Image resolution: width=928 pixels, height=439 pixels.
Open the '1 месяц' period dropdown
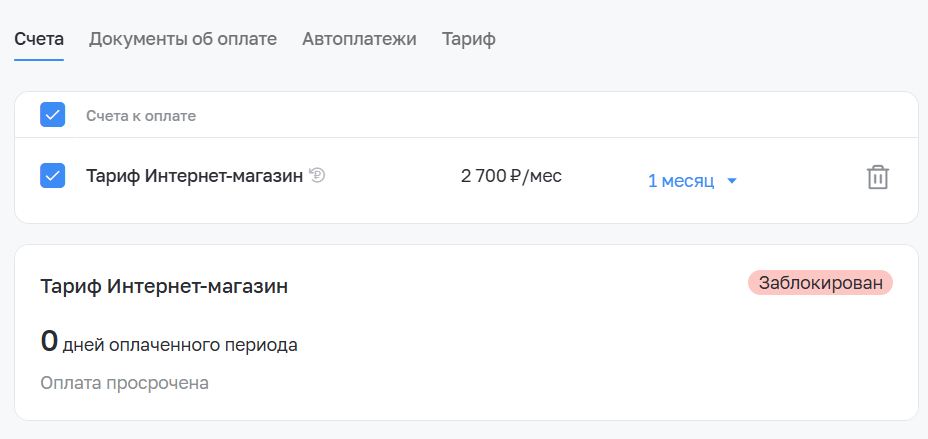(x=692, y=181)
